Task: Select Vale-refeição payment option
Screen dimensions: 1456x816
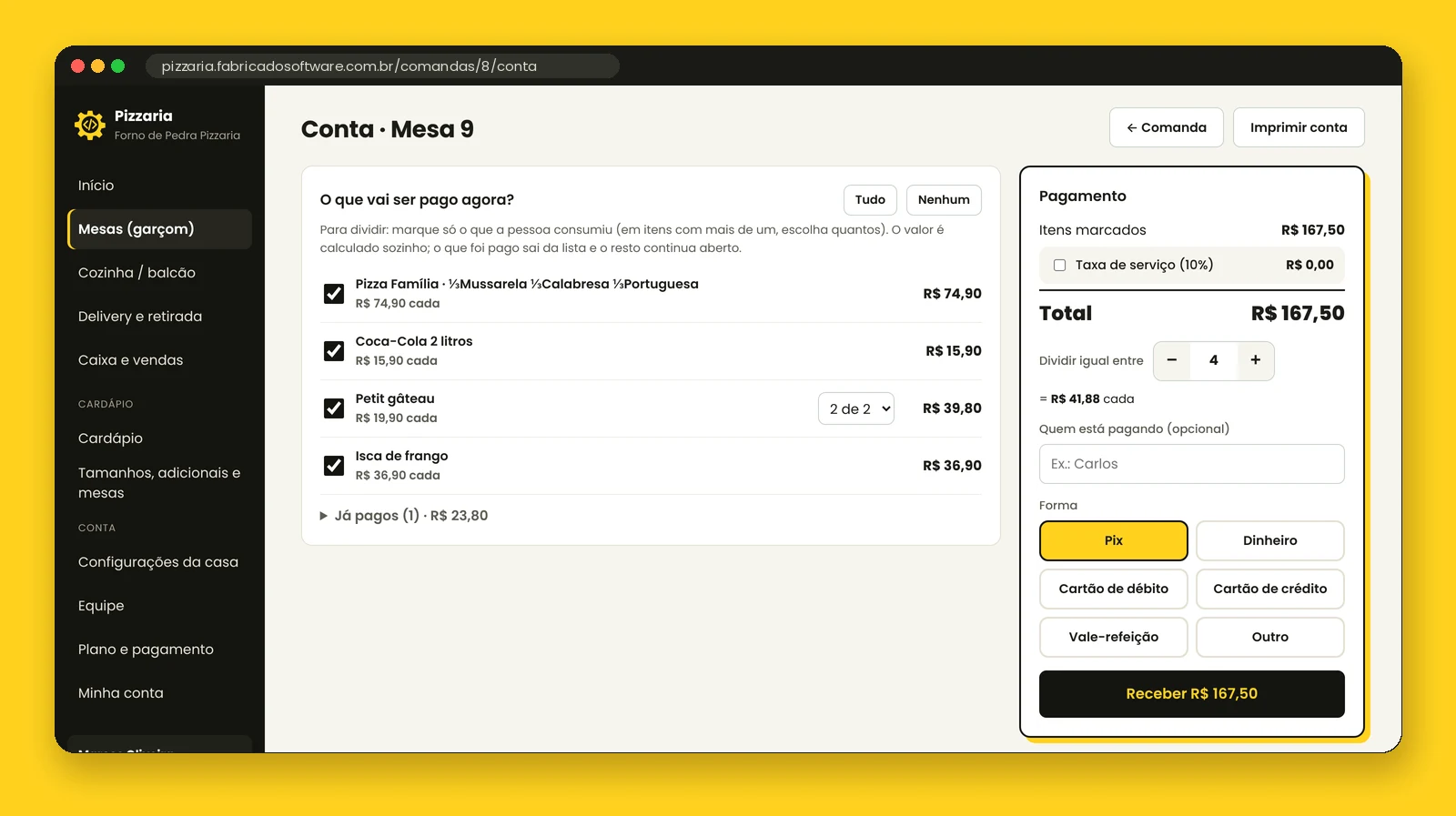Action: 1114,637
